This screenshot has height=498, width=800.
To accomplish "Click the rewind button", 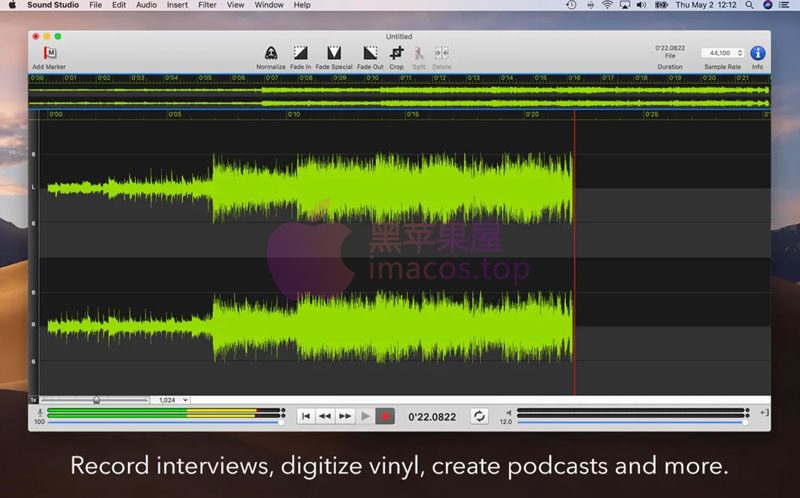I will pyautogui.click(x=325, y=416).
